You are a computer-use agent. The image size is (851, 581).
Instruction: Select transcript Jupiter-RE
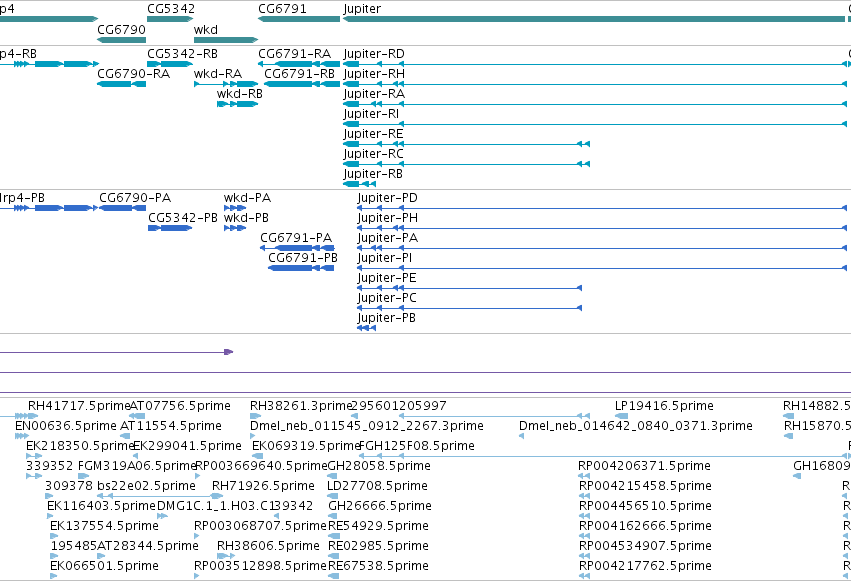(x=373, y=134)
